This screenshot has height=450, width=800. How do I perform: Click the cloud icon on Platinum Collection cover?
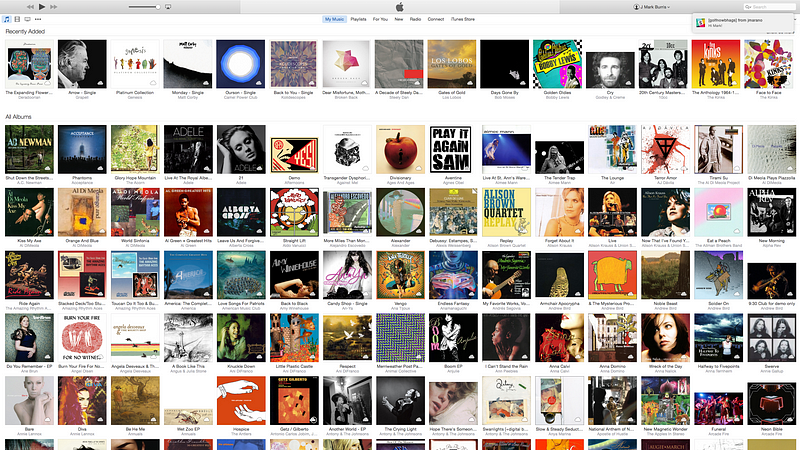pyautogui.click(x=153, y=83)
